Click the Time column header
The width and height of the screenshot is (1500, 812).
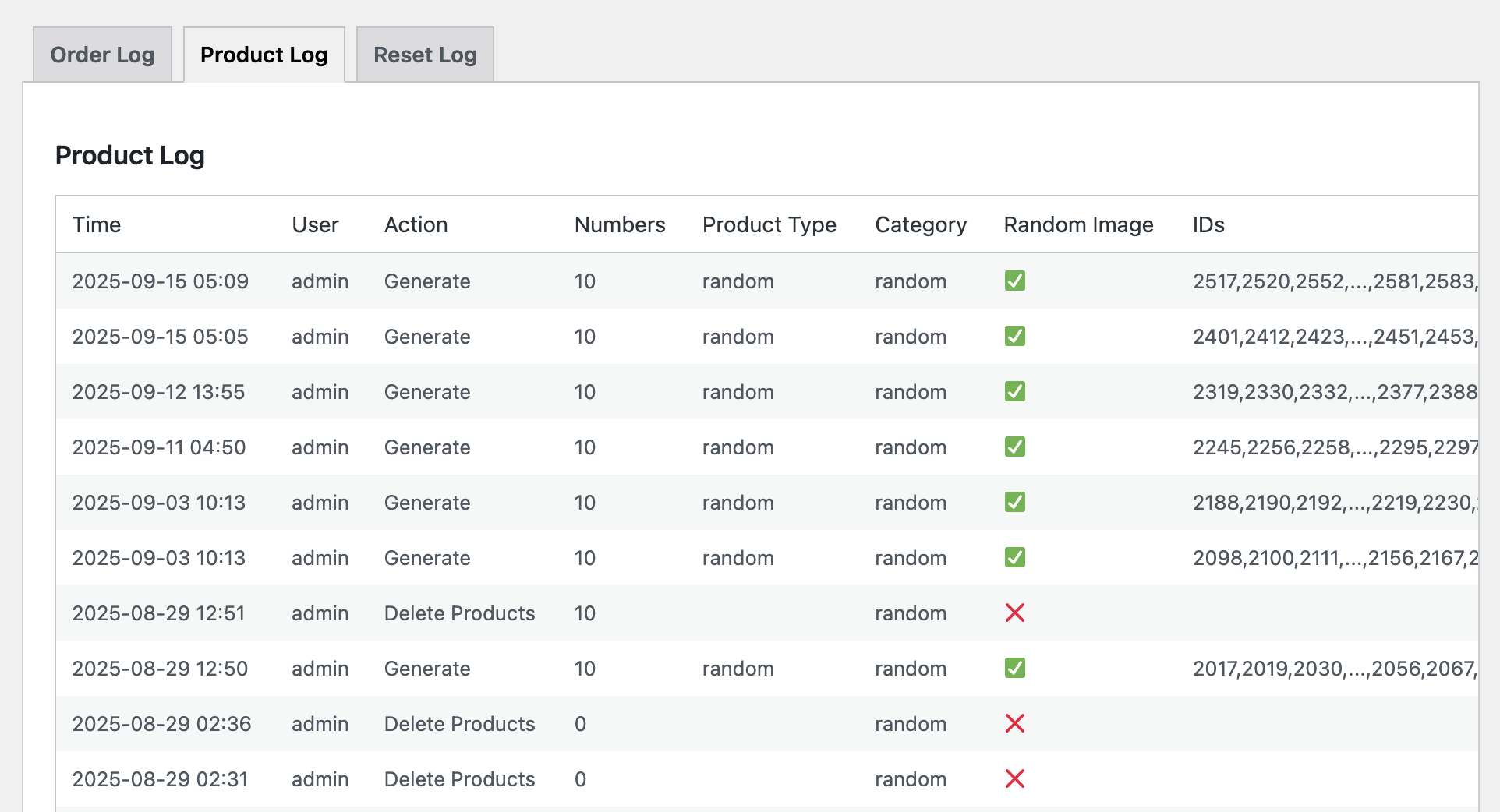(x=97, y=224)
